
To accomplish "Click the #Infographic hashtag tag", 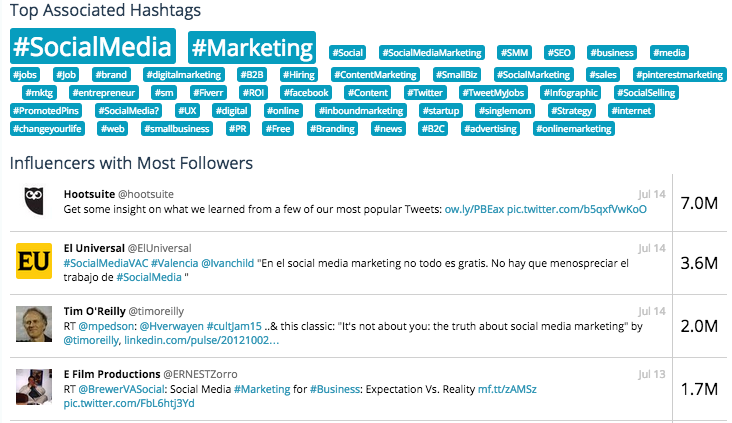I will (x=569, y=92).
